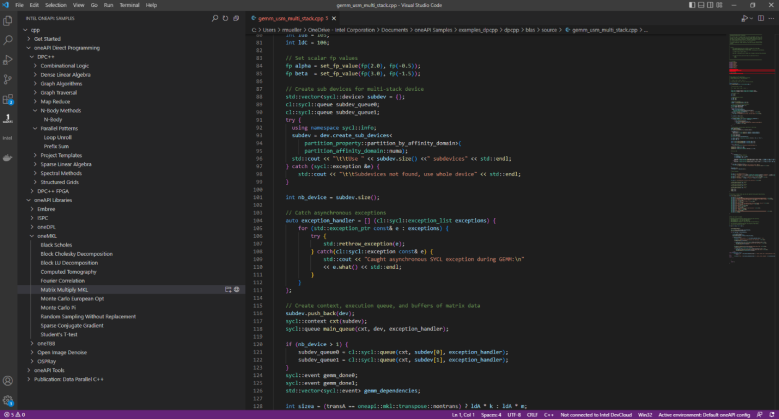Screen dimensions: 779x419
Task: Open the Docker view in activity bar
Action: (x=8, y=158)
